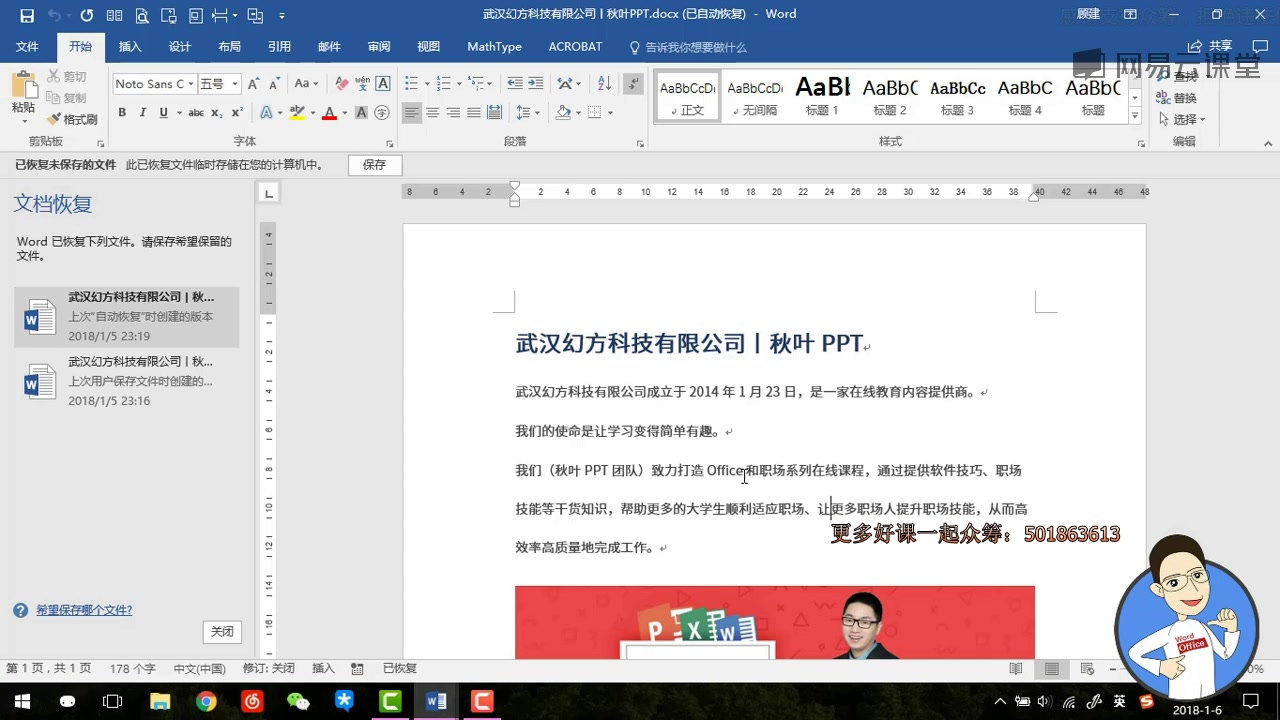Click the Increase Indent icon
The width and height of the screenshot is (1280, 720).
[x=536, y=84]
